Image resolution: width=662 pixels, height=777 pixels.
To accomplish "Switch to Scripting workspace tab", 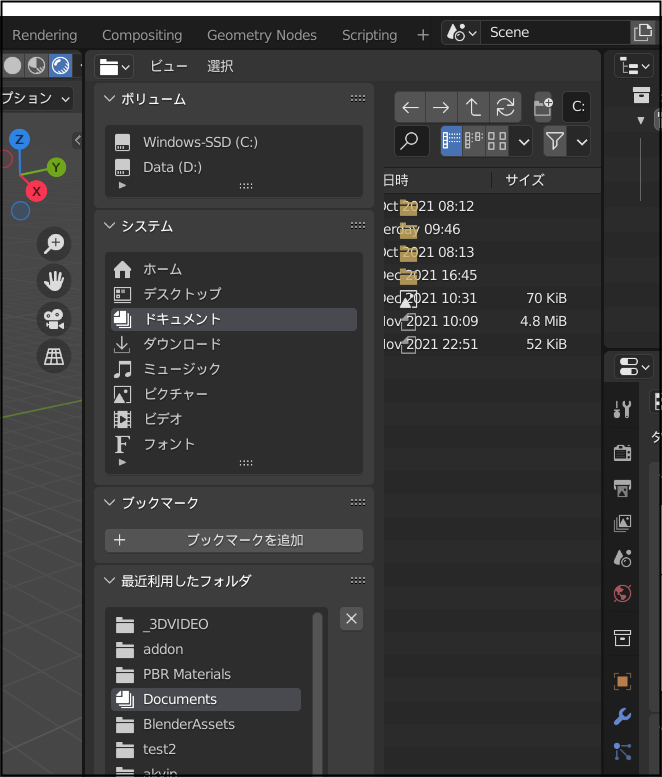I will pyautogui.click(x=369, y=35).
